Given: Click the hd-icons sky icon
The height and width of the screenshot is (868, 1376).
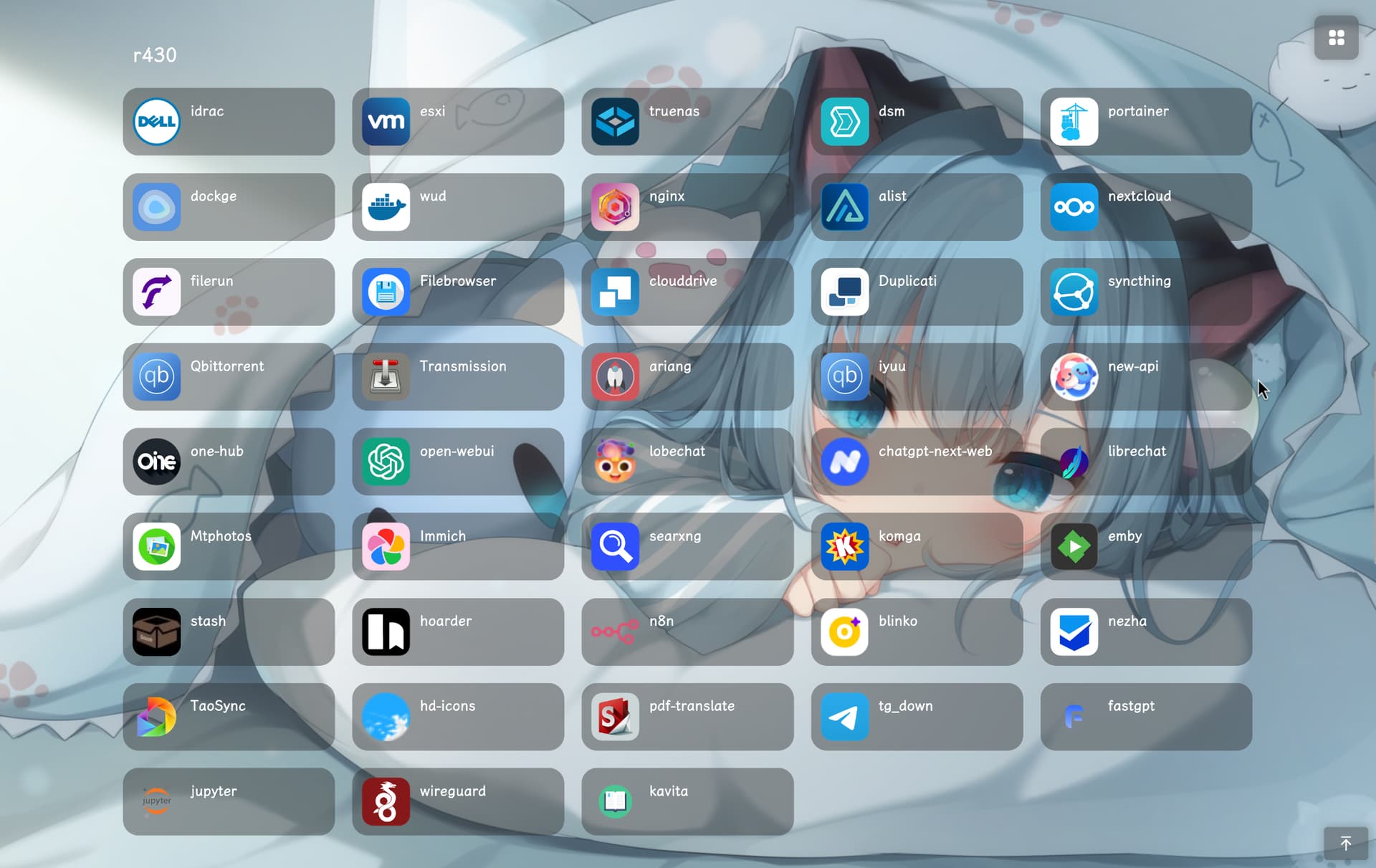Looking at the screenshot, I should 386,717.
